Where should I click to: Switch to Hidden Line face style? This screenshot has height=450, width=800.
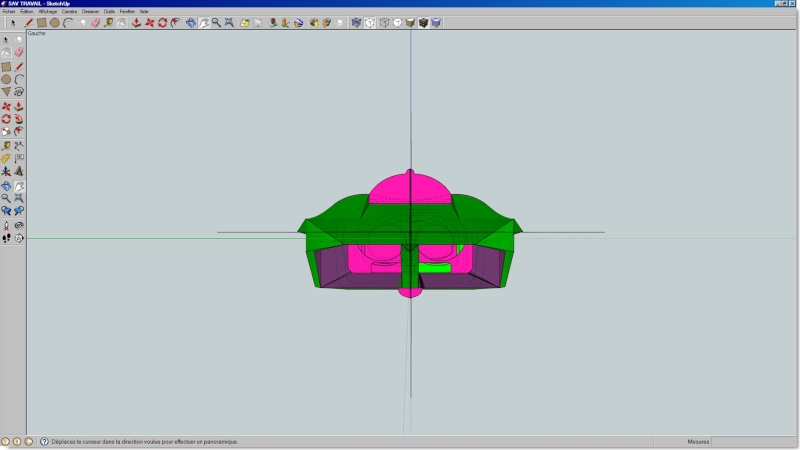coord(397,22)
